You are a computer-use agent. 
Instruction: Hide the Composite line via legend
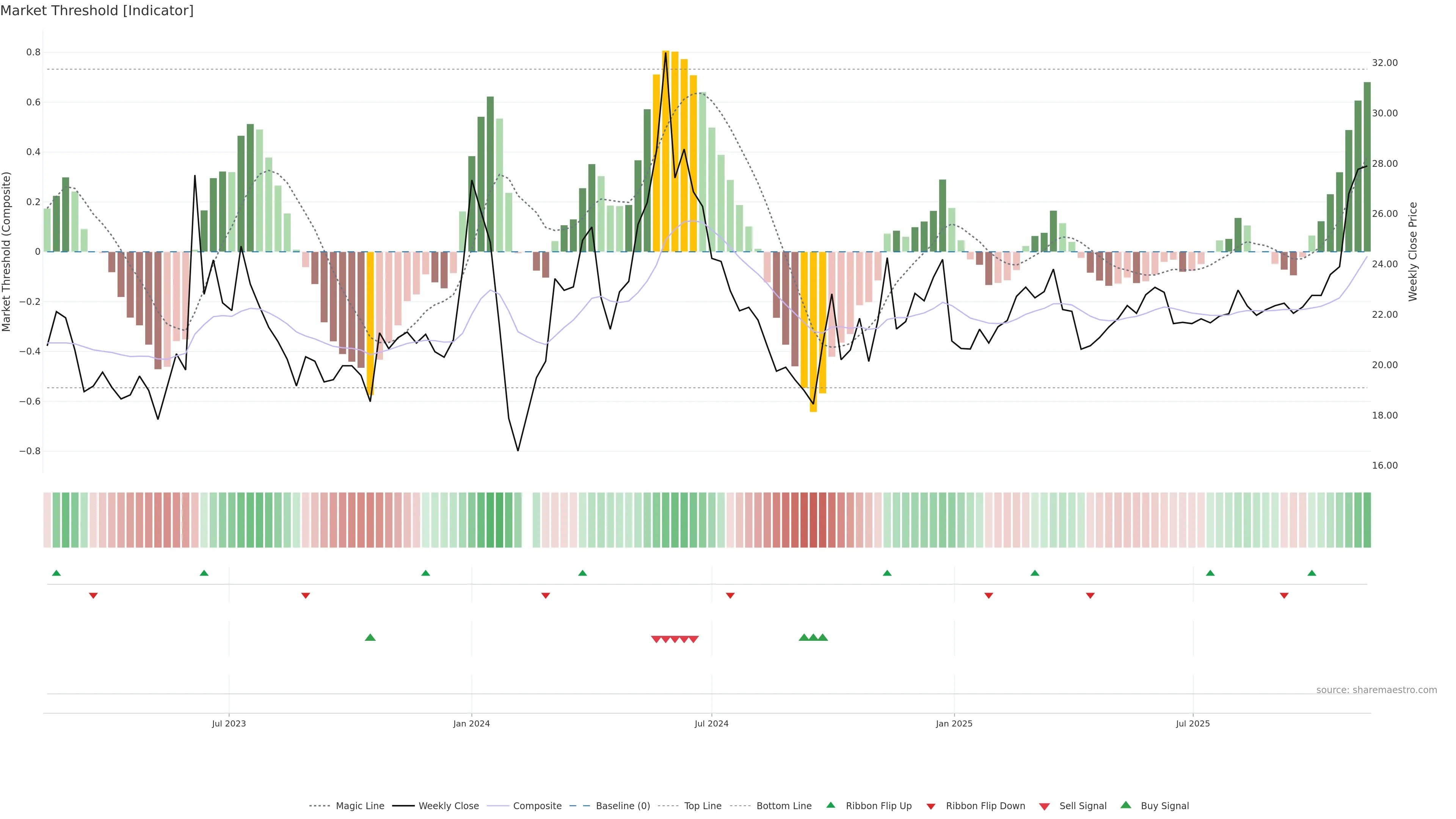[537, 806]
